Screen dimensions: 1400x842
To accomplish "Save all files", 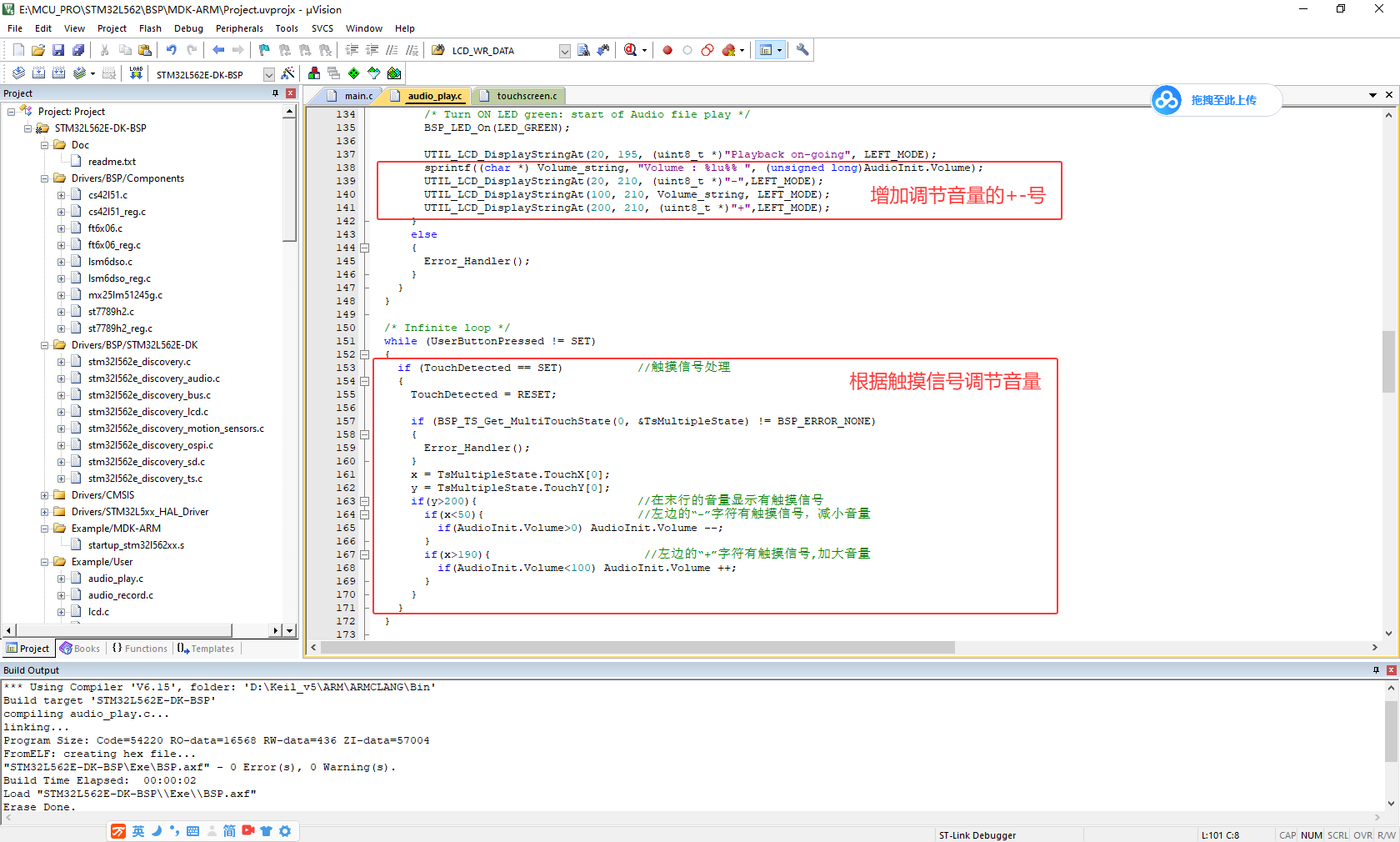I will click(78, 50).
